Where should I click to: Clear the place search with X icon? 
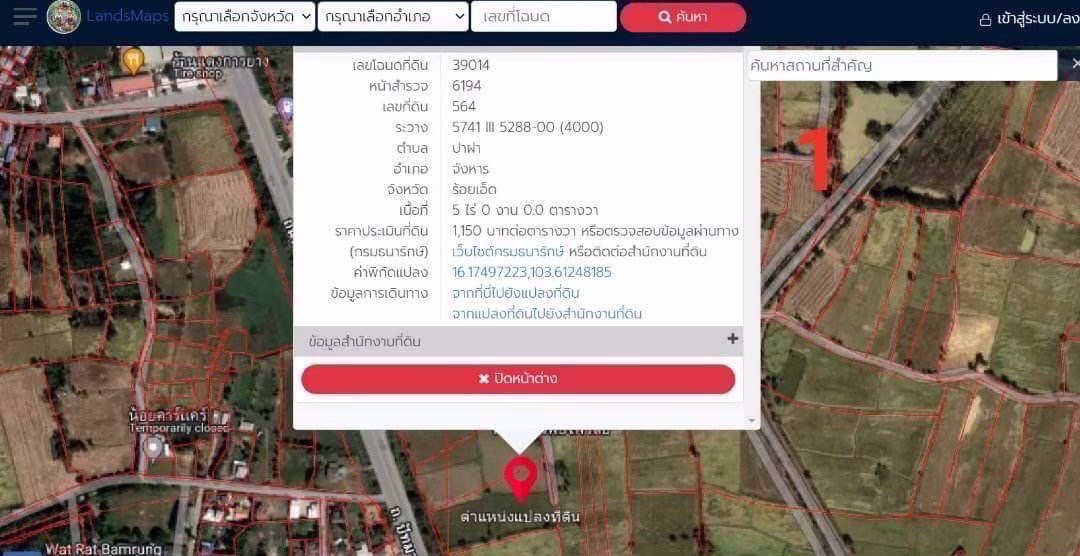pos(1073,64)
